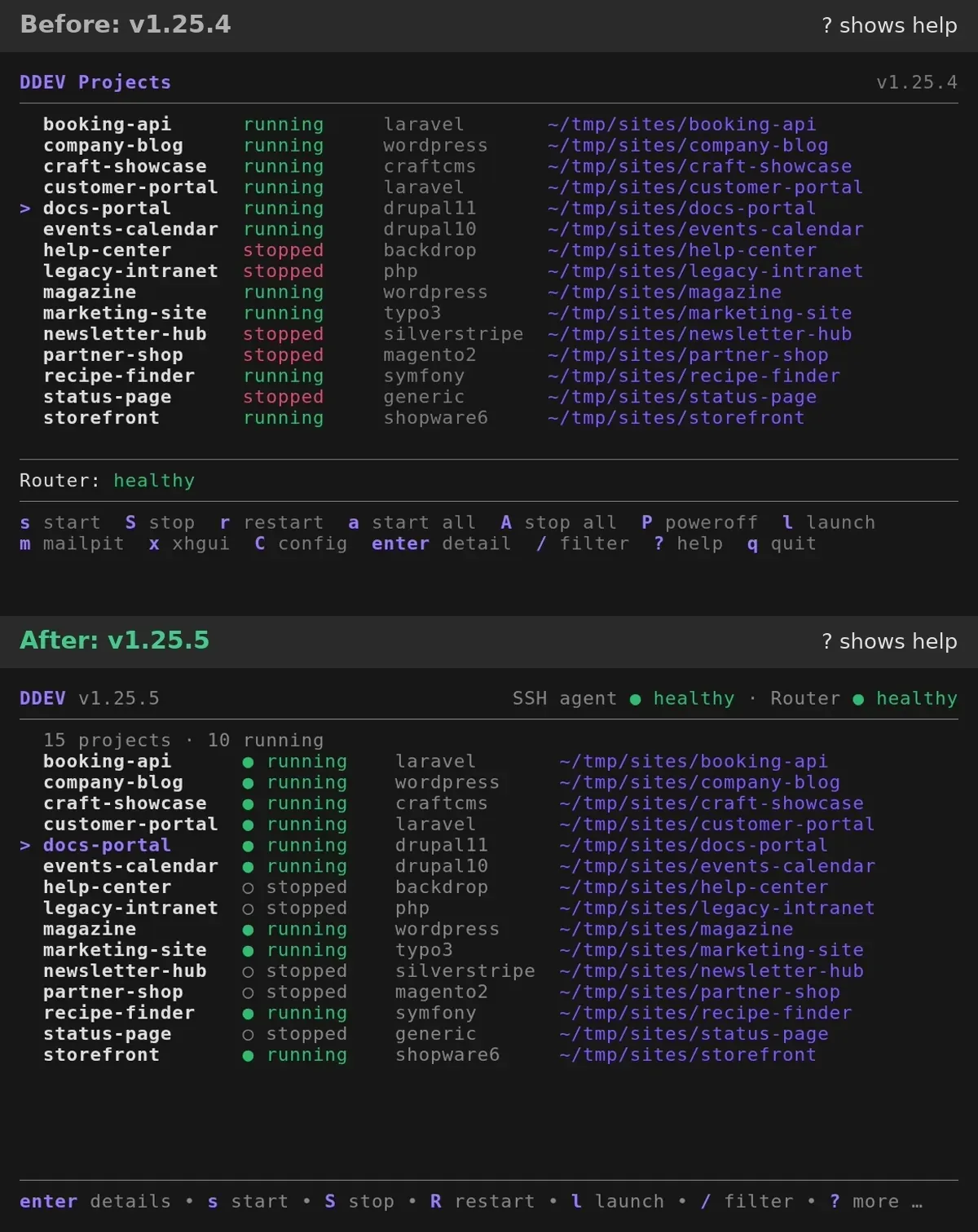978x1232 pixels.
Task: Click 'DDEV v1.25.5' title in After panel
Action: (x=90, y=698)
